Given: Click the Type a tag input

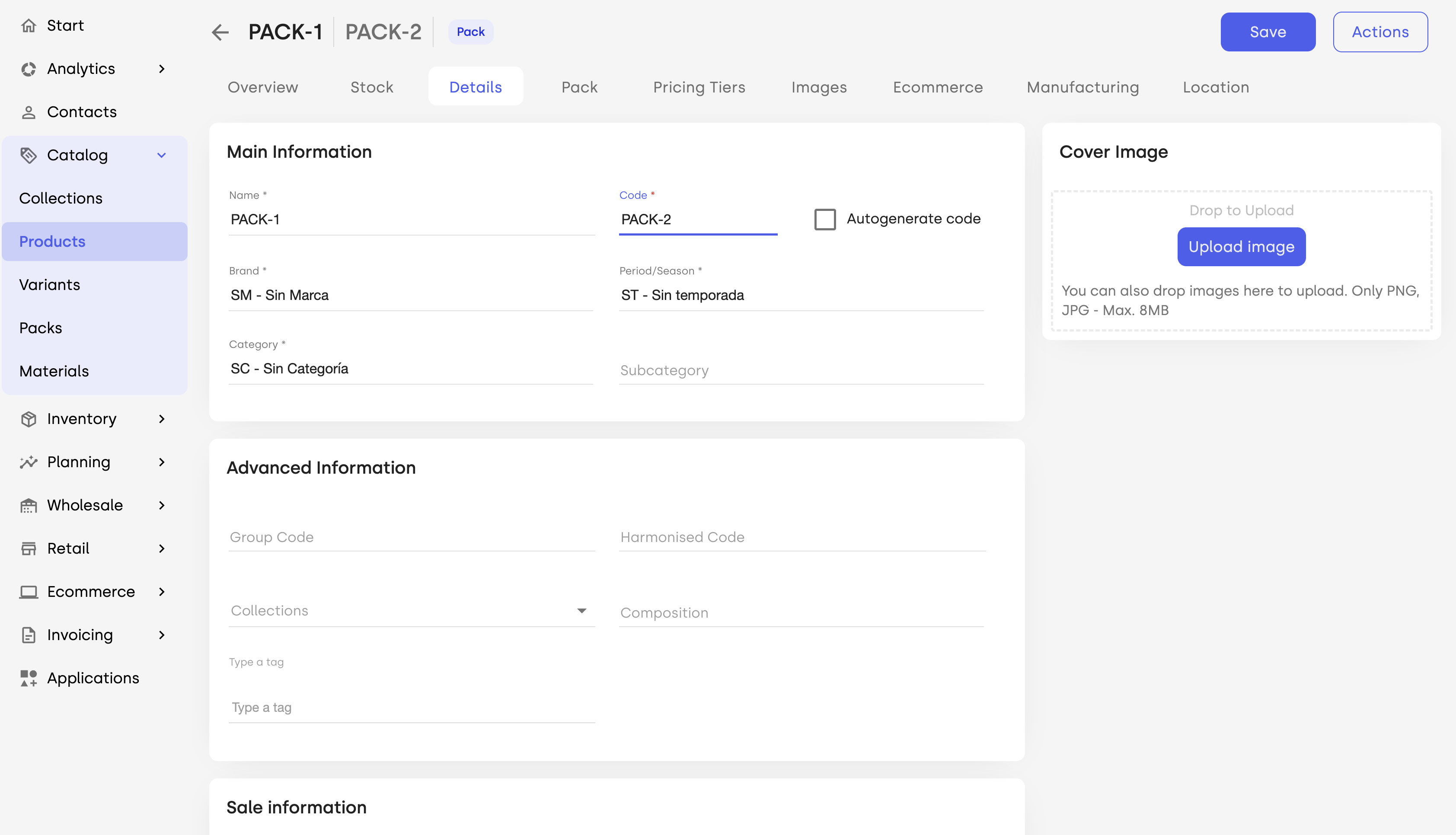Looking at the screenshot, I should click(412, 708).
